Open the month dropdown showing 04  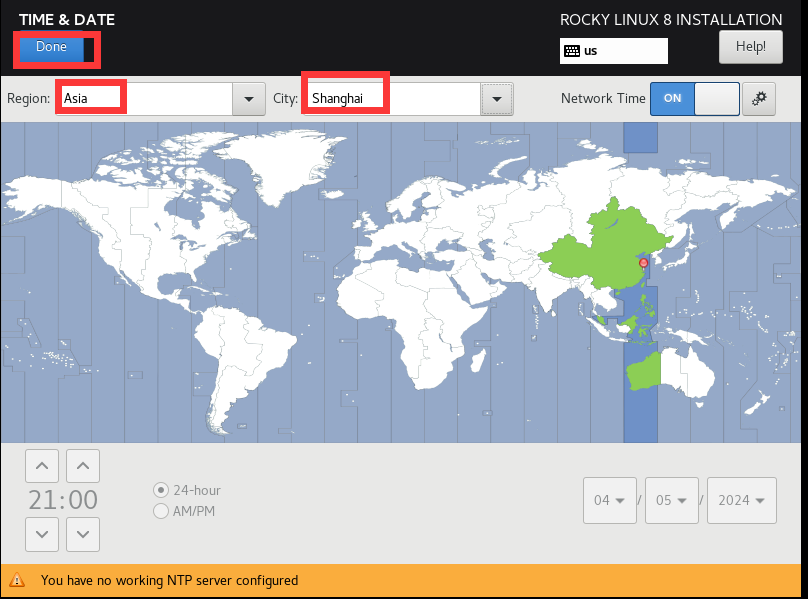[610, 501]
